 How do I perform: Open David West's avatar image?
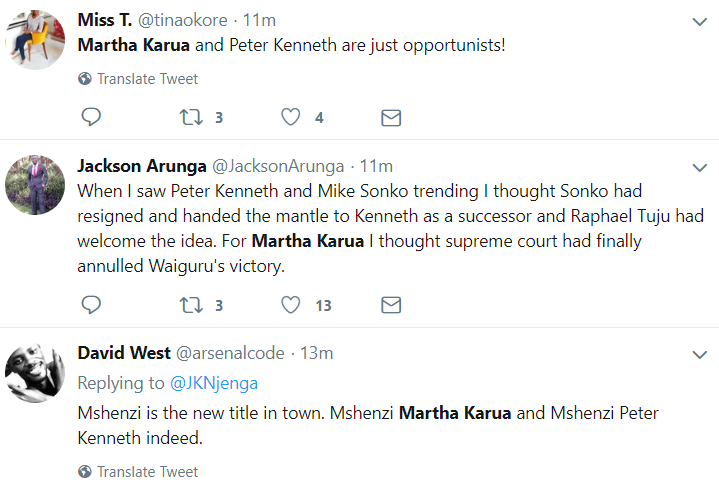(35, 374)
